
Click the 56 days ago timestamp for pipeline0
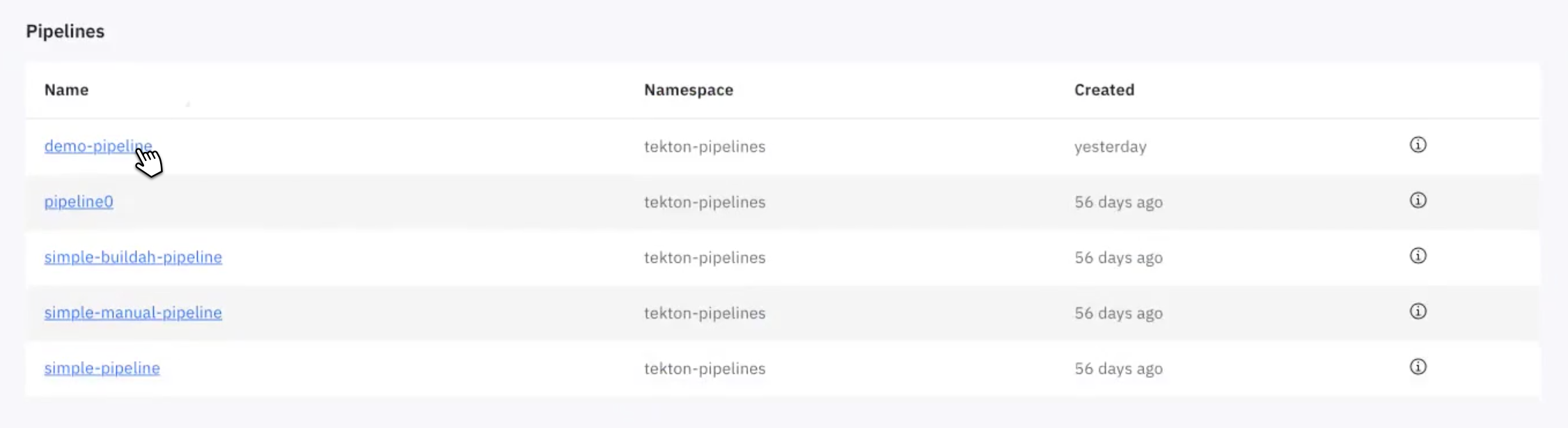click(1118, 201)
